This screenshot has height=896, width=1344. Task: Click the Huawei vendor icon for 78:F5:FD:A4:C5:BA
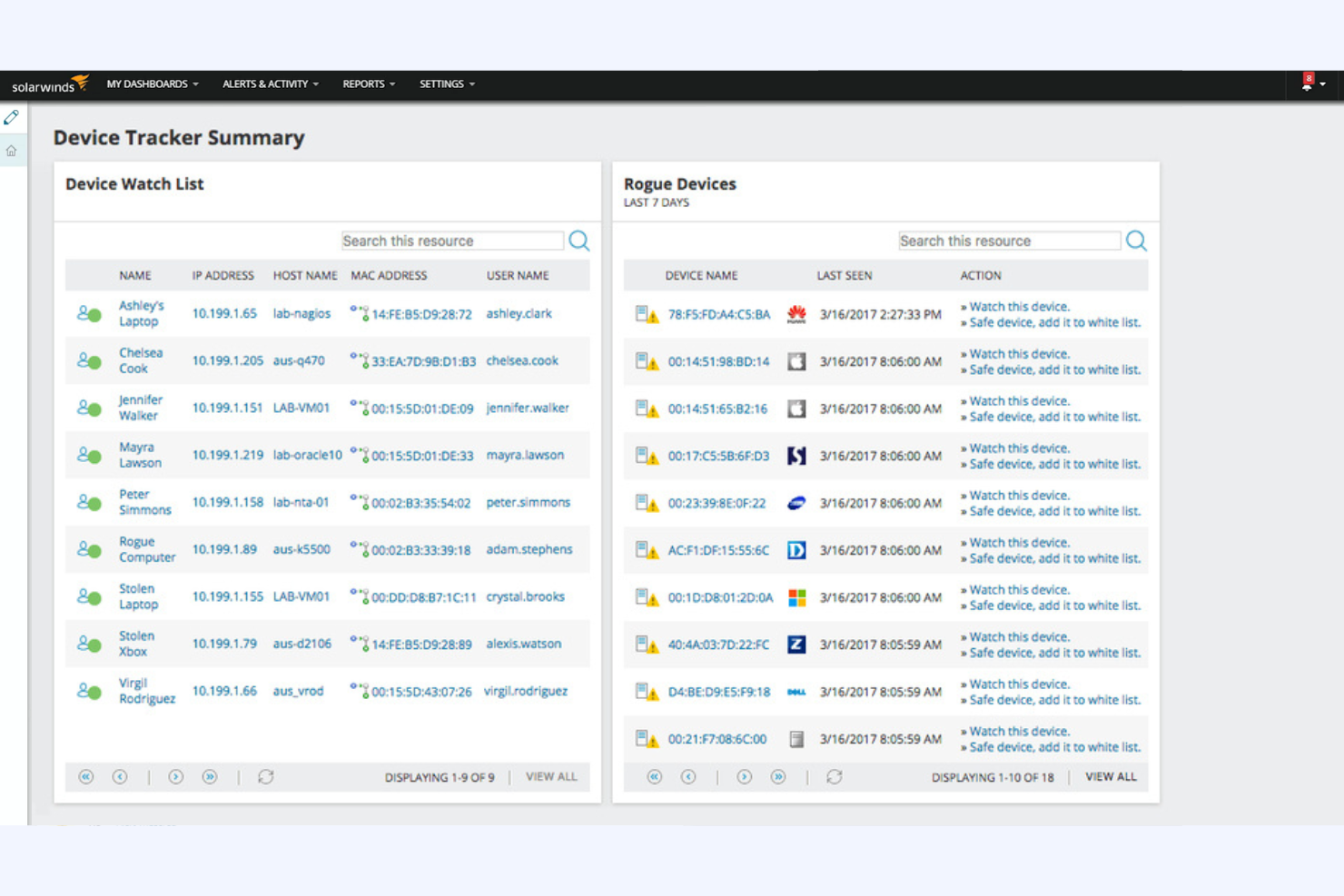[x=795, y=313]
